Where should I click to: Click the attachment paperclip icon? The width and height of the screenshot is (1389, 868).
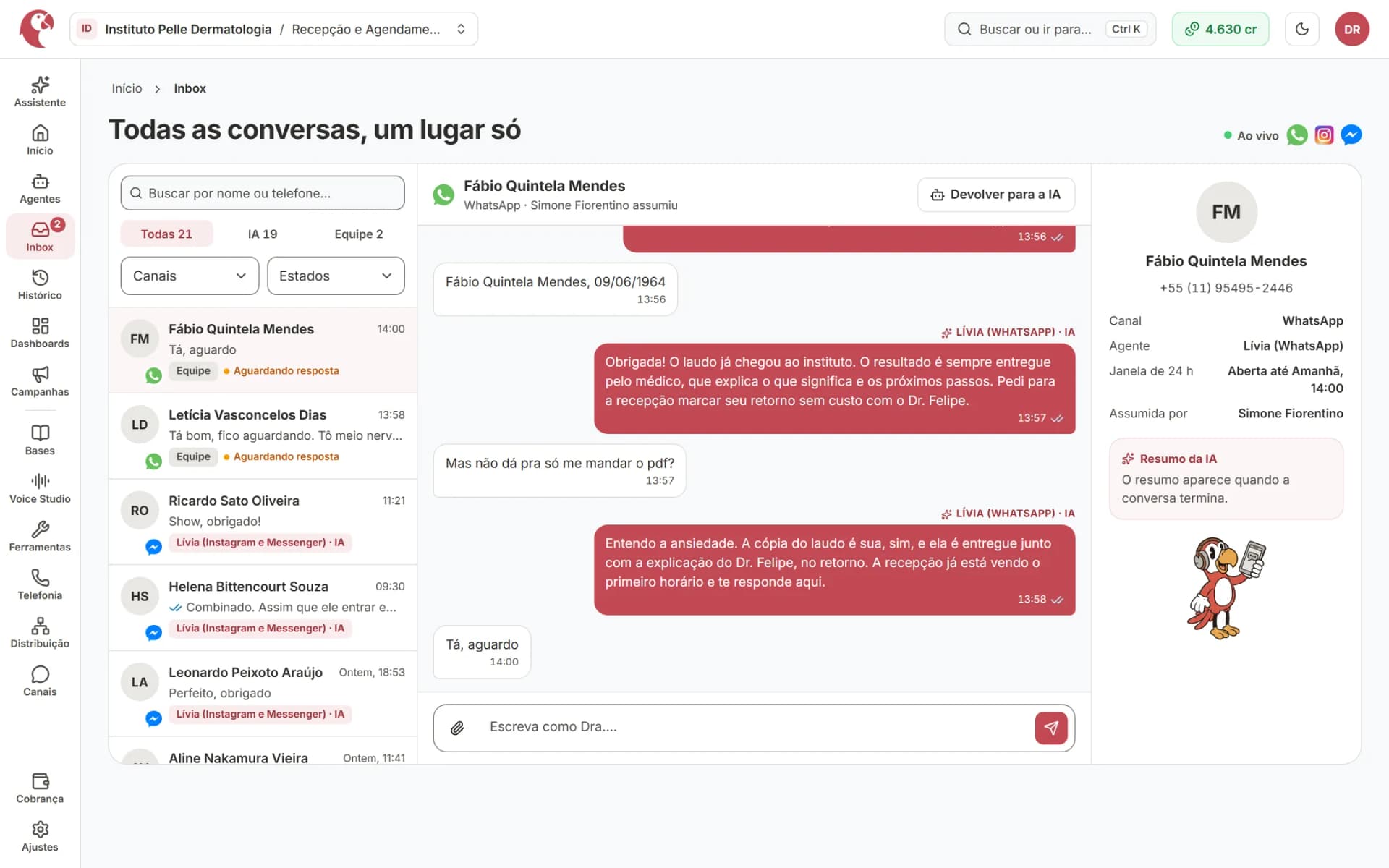tap(457, 728)
